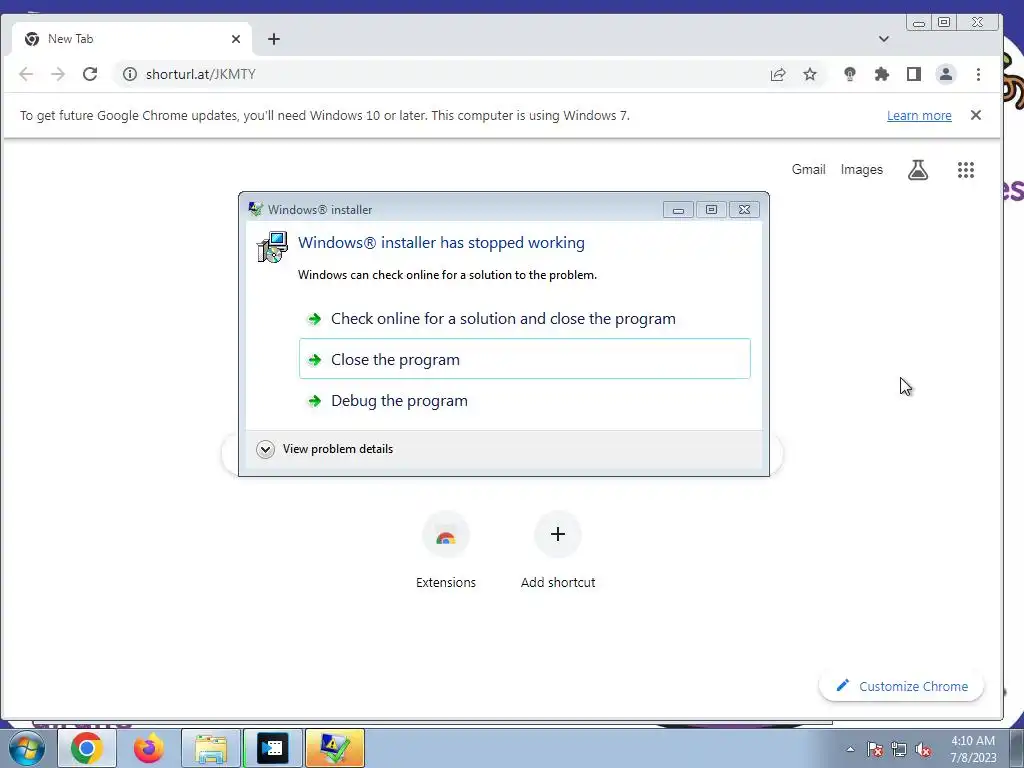The width and height of the screenshot is (1024, 768).
Task: Choose Debug the program
Action: pos(525,400)
